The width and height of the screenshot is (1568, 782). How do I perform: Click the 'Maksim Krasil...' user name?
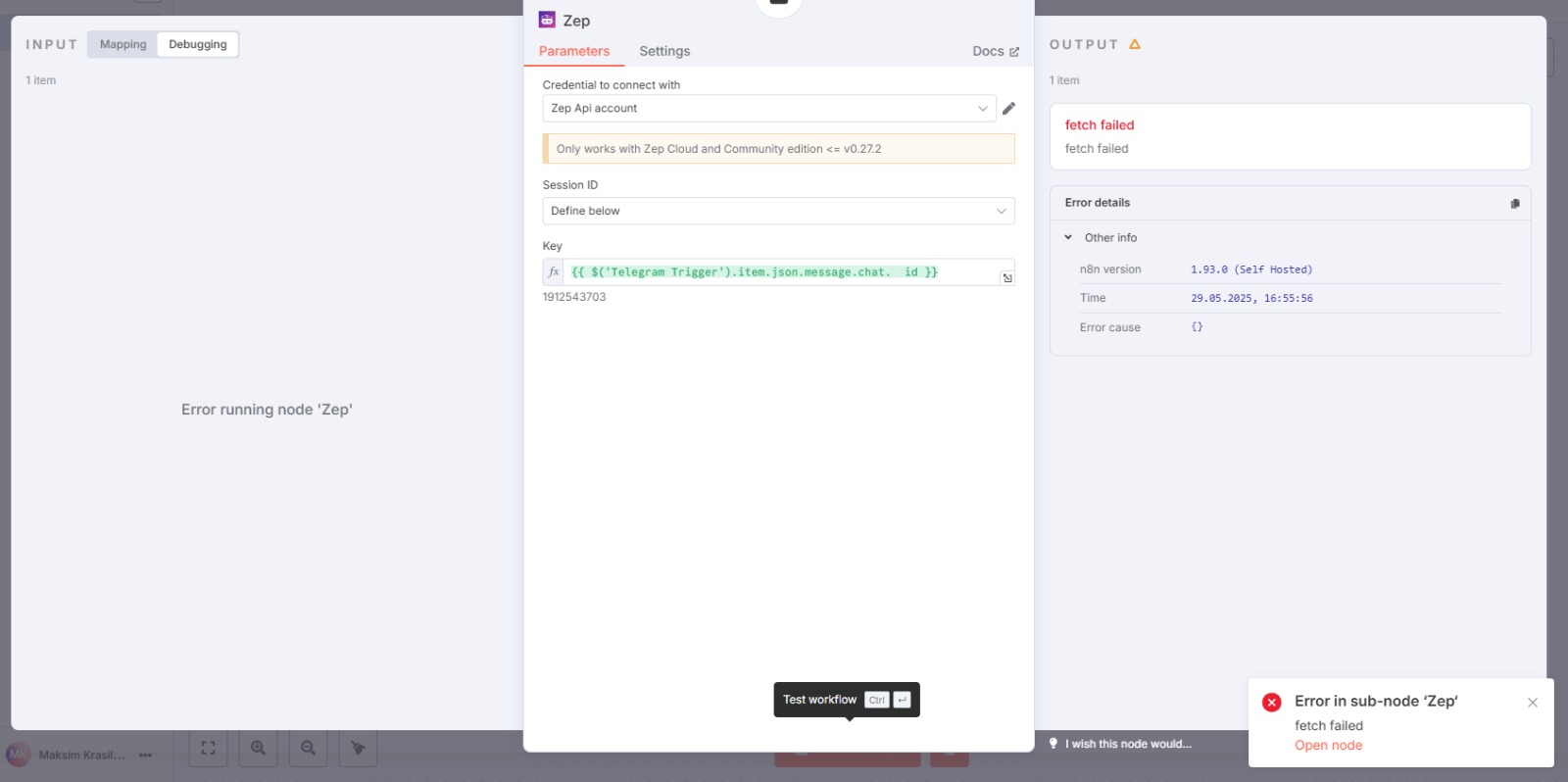coord(82,756)
